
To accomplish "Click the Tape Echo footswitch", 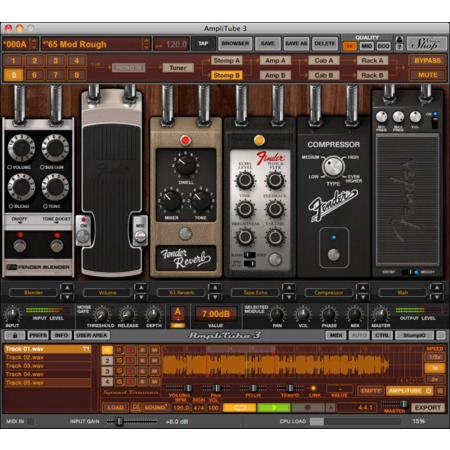I will pyautogui.click(x=275, y=259).
